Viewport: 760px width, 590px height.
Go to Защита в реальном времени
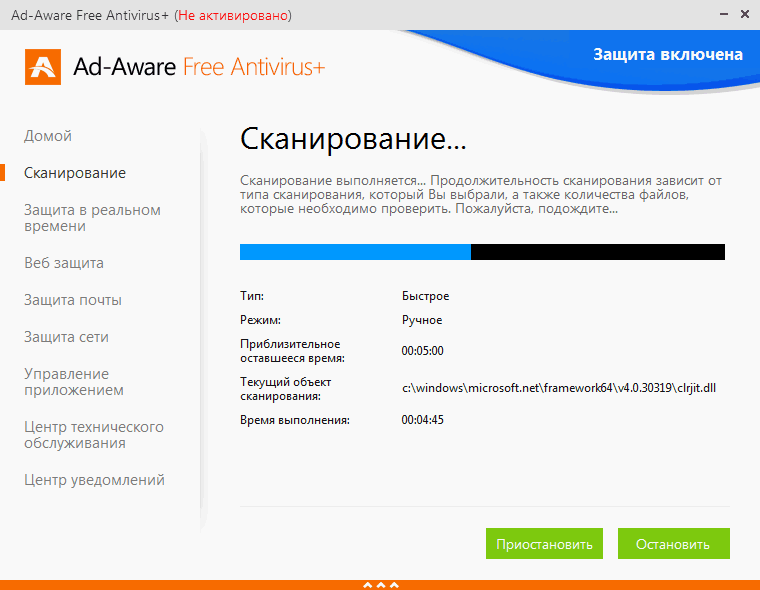coord(92,218)
